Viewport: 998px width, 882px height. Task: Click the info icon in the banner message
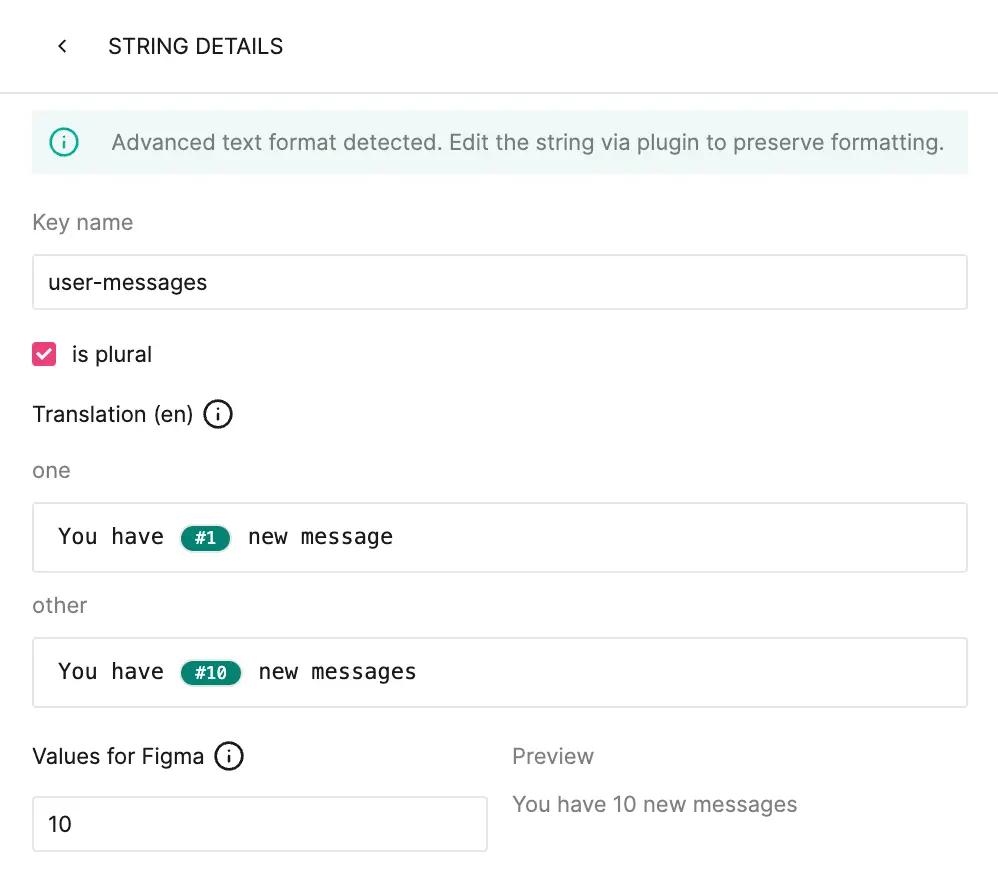(x=64, y=142)
